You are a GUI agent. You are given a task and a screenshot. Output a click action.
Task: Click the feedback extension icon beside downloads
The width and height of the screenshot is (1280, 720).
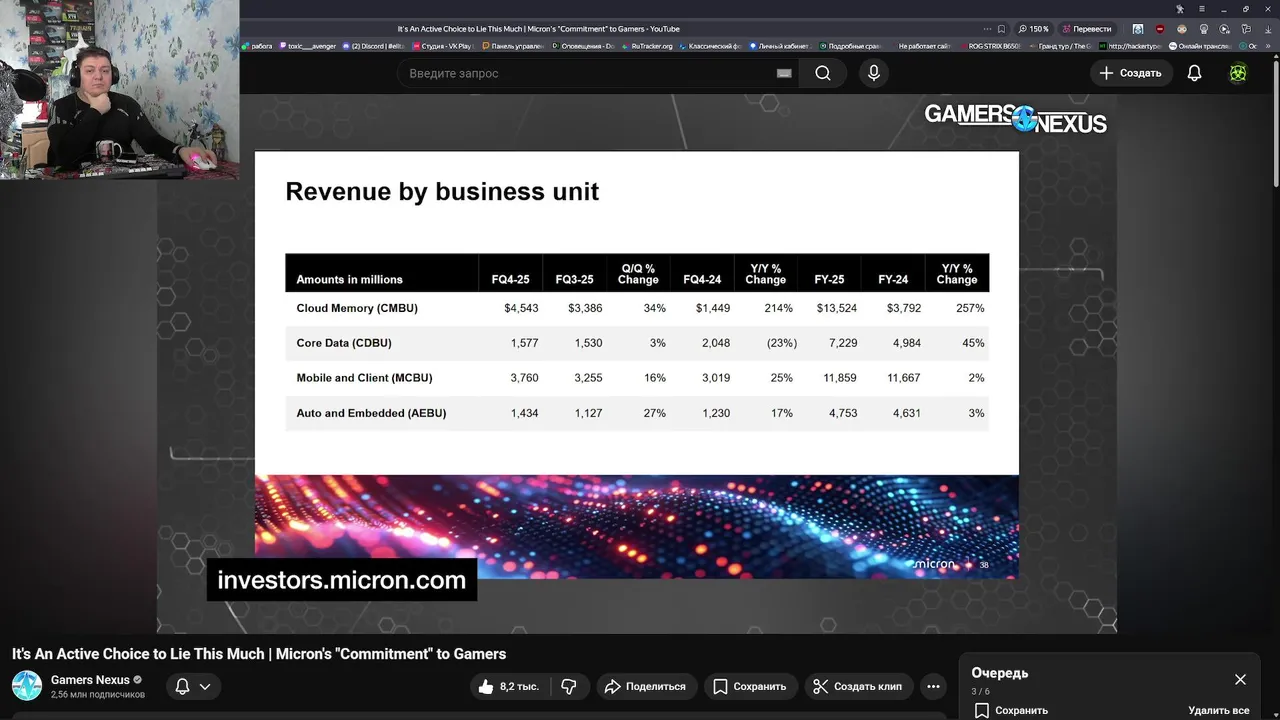[x=1246, y=29]
